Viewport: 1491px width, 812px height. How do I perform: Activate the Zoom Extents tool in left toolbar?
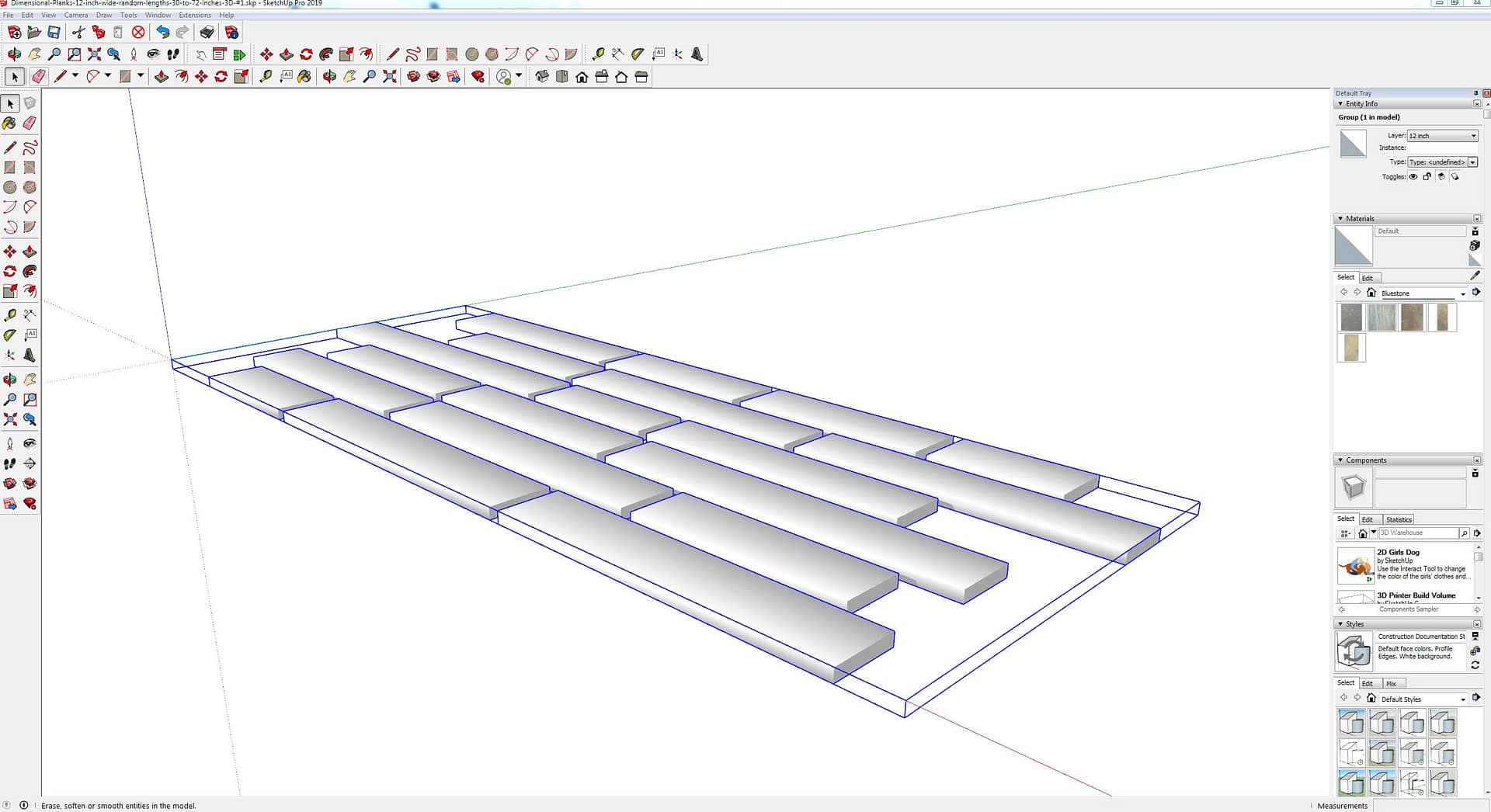coord(9,419)
